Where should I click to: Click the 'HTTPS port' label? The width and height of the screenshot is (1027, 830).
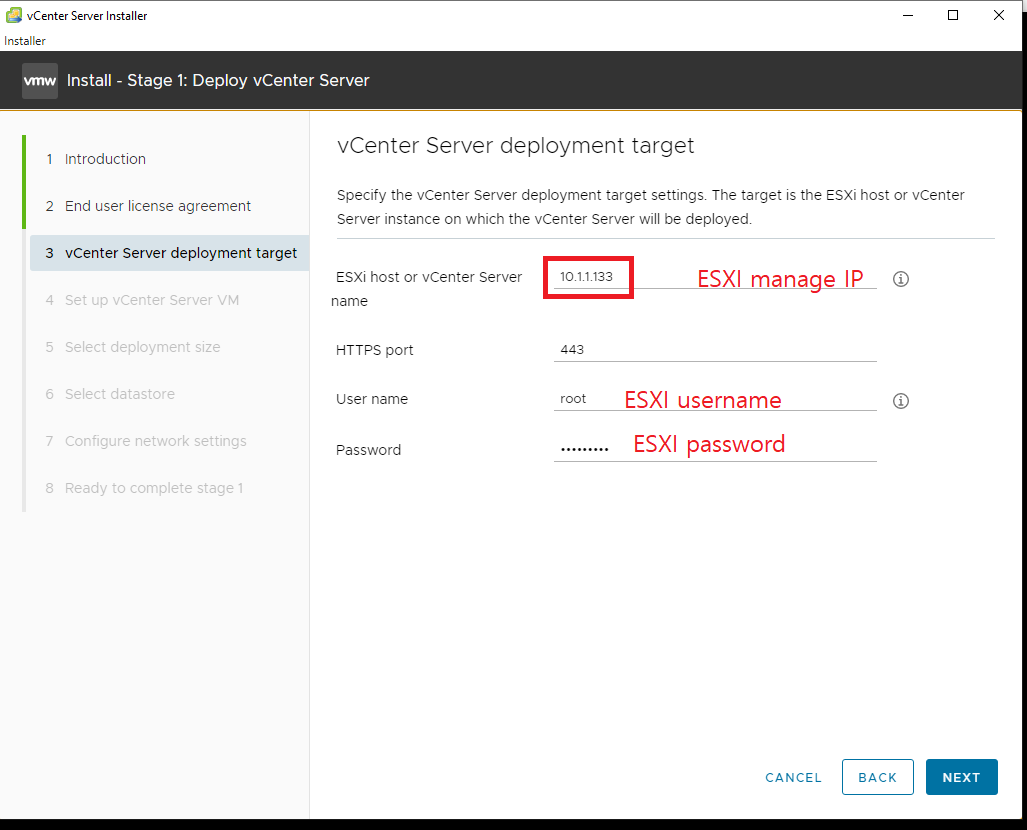(375, 350)
